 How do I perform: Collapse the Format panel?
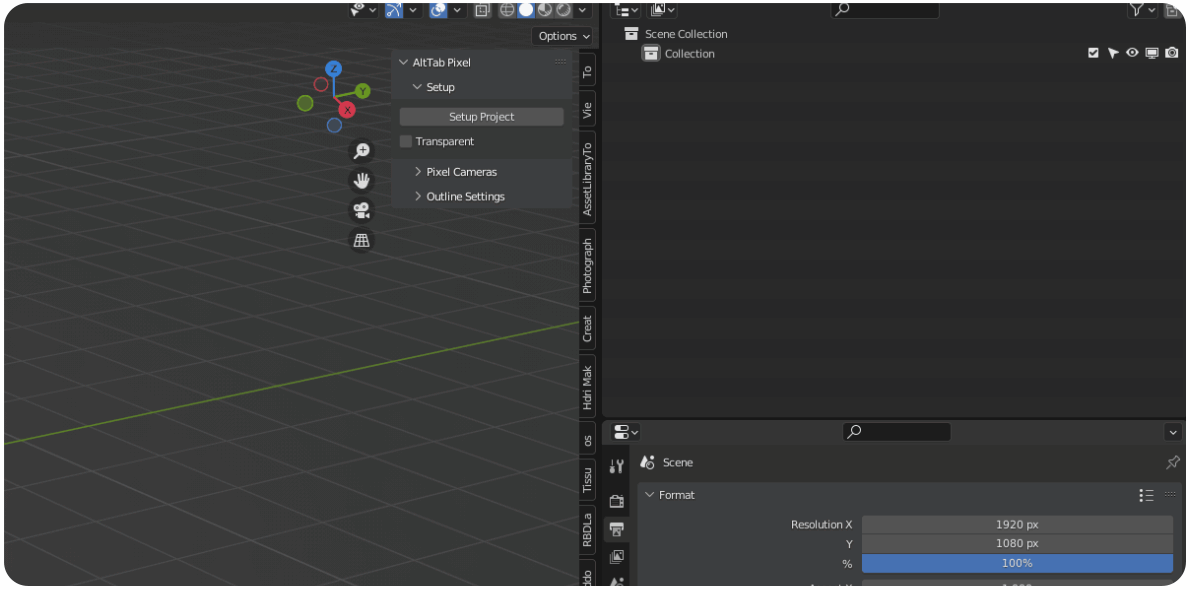pos(649,495)
